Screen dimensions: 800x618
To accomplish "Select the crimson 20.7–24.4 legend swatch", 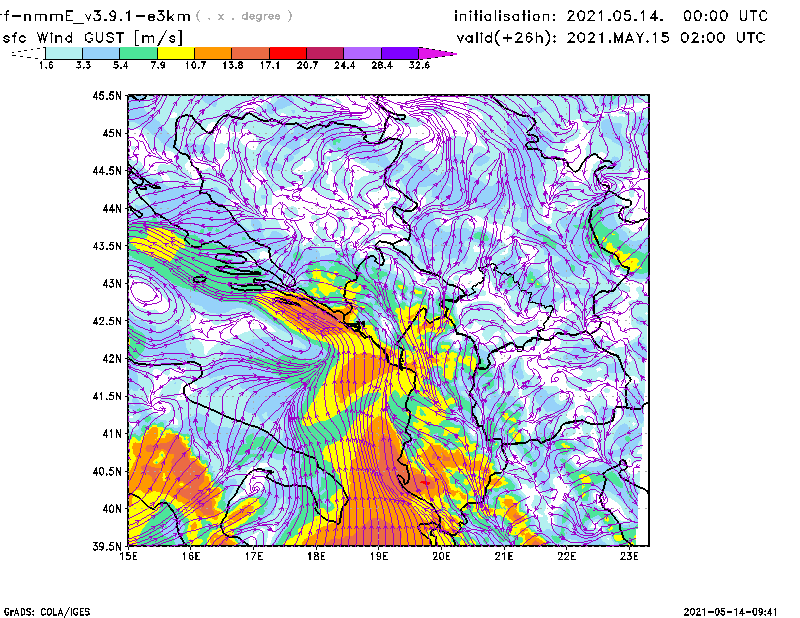I will pyautogui.click(x=325, y=53).
